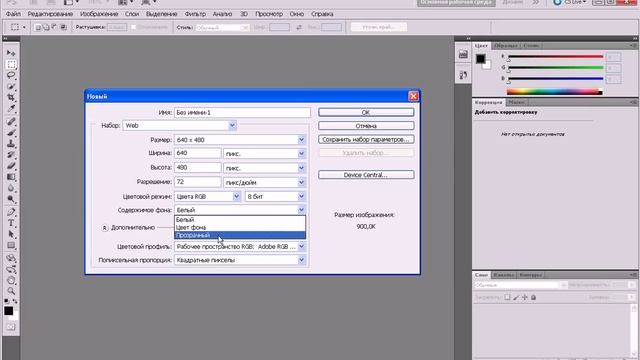Select the Healing Brush tool
This screenshot has width=640, height=360.
[11, 122]
